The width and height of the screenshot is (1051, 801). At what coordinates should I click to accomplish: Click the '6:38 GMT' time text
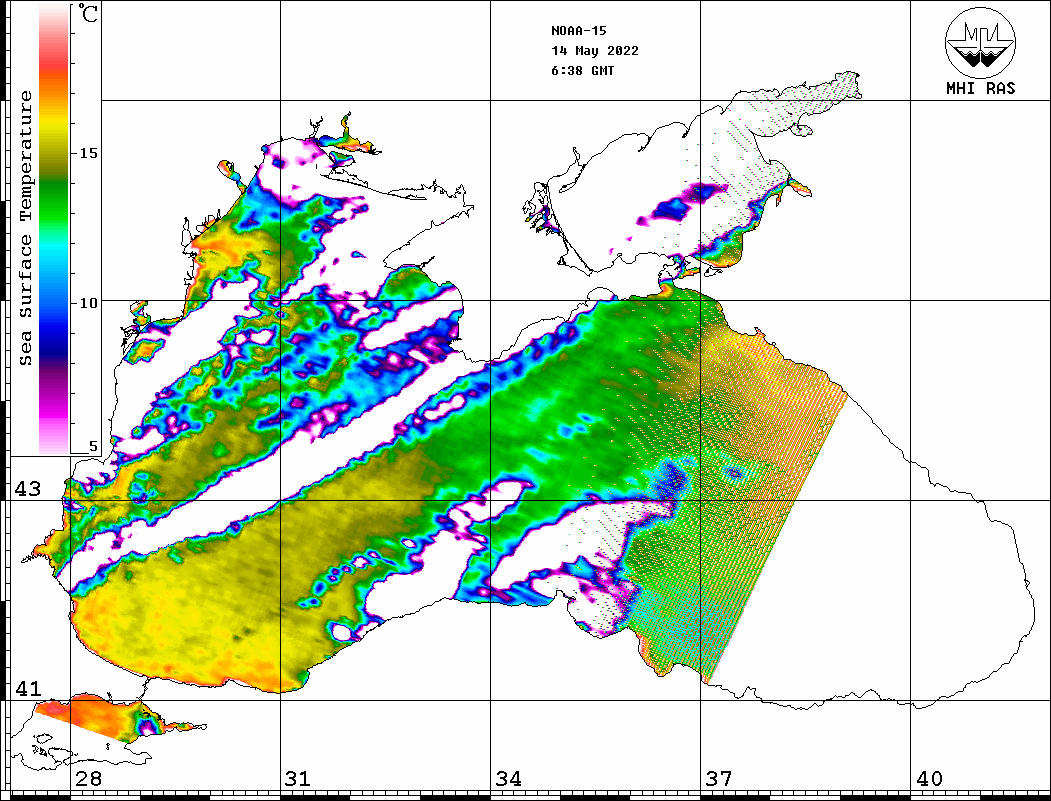(x=582, y=70)
